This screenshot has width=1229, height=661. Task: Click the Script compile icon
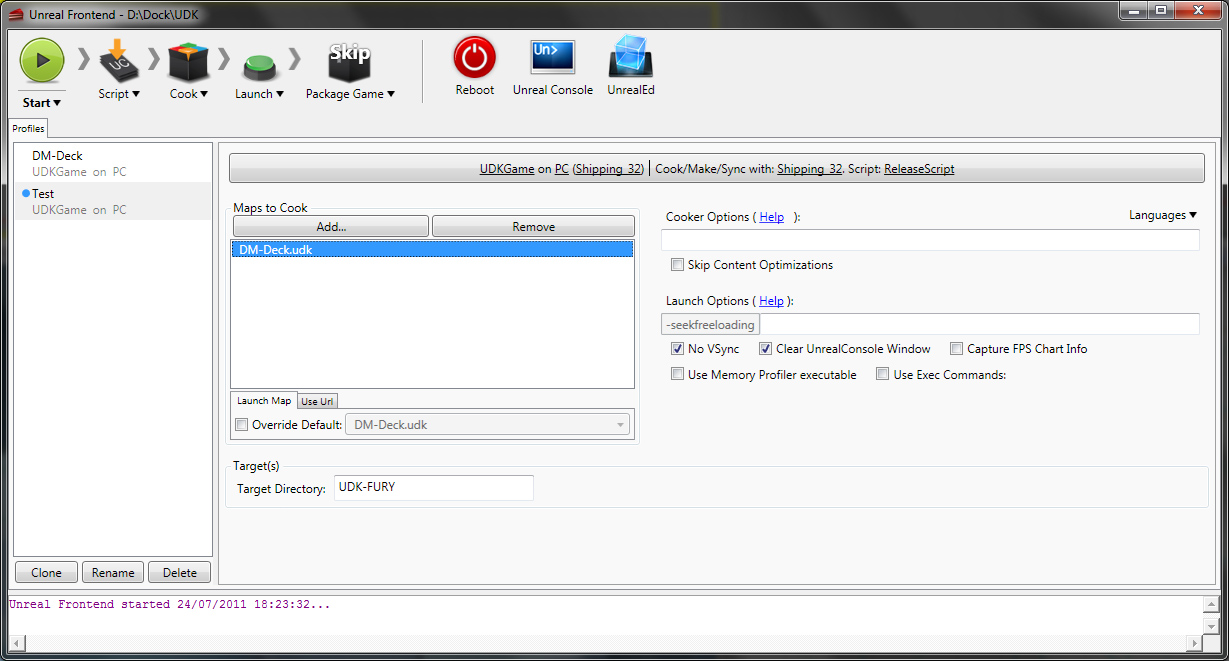(x=119, y=61)
